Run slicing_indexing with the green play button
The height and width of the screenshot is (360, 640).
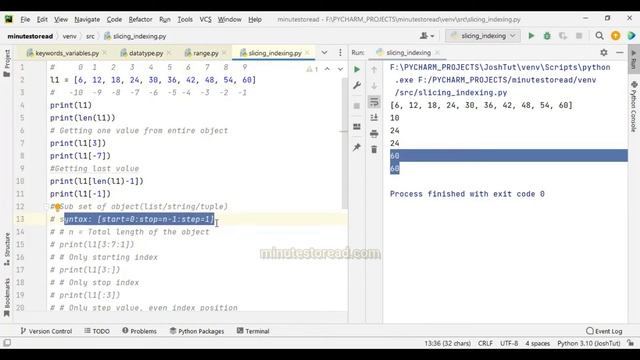531,36
